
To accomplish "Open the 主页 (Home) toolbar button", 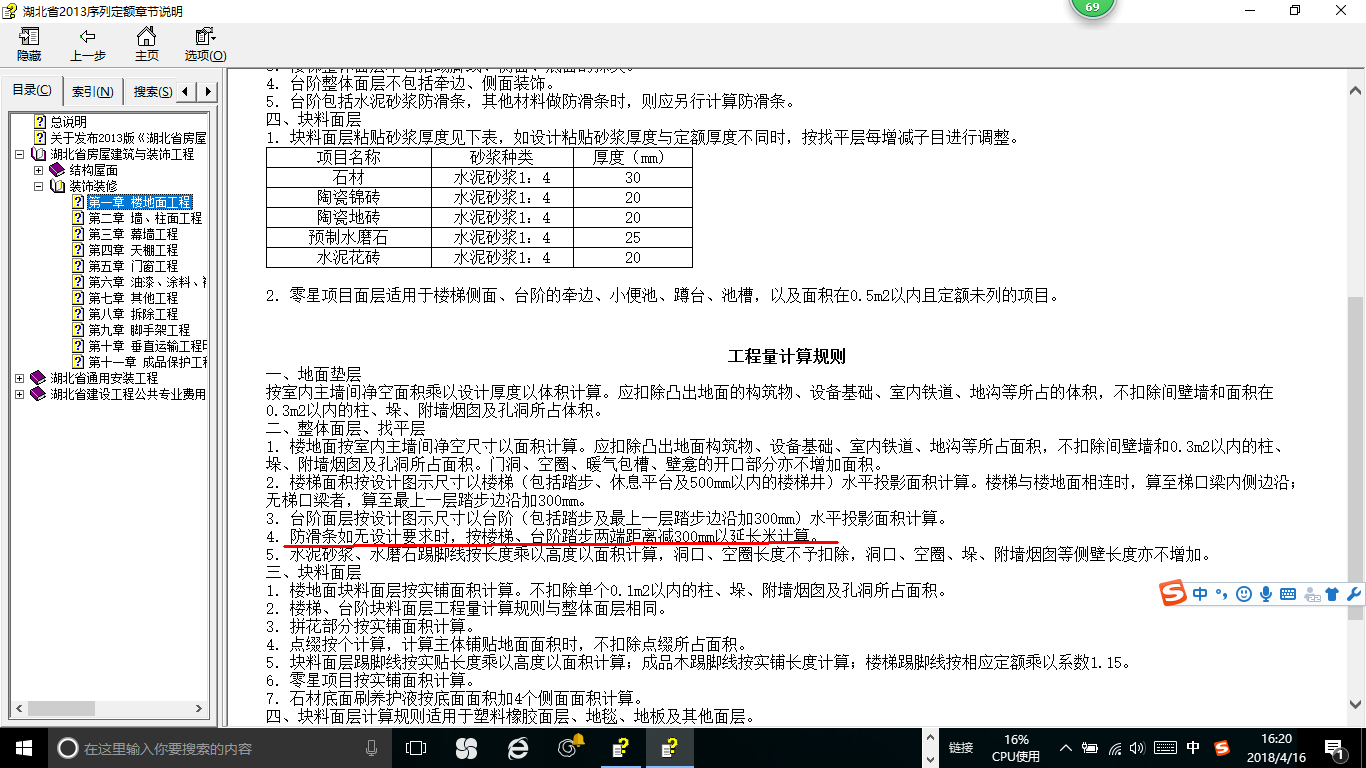I will click(147, 45).
